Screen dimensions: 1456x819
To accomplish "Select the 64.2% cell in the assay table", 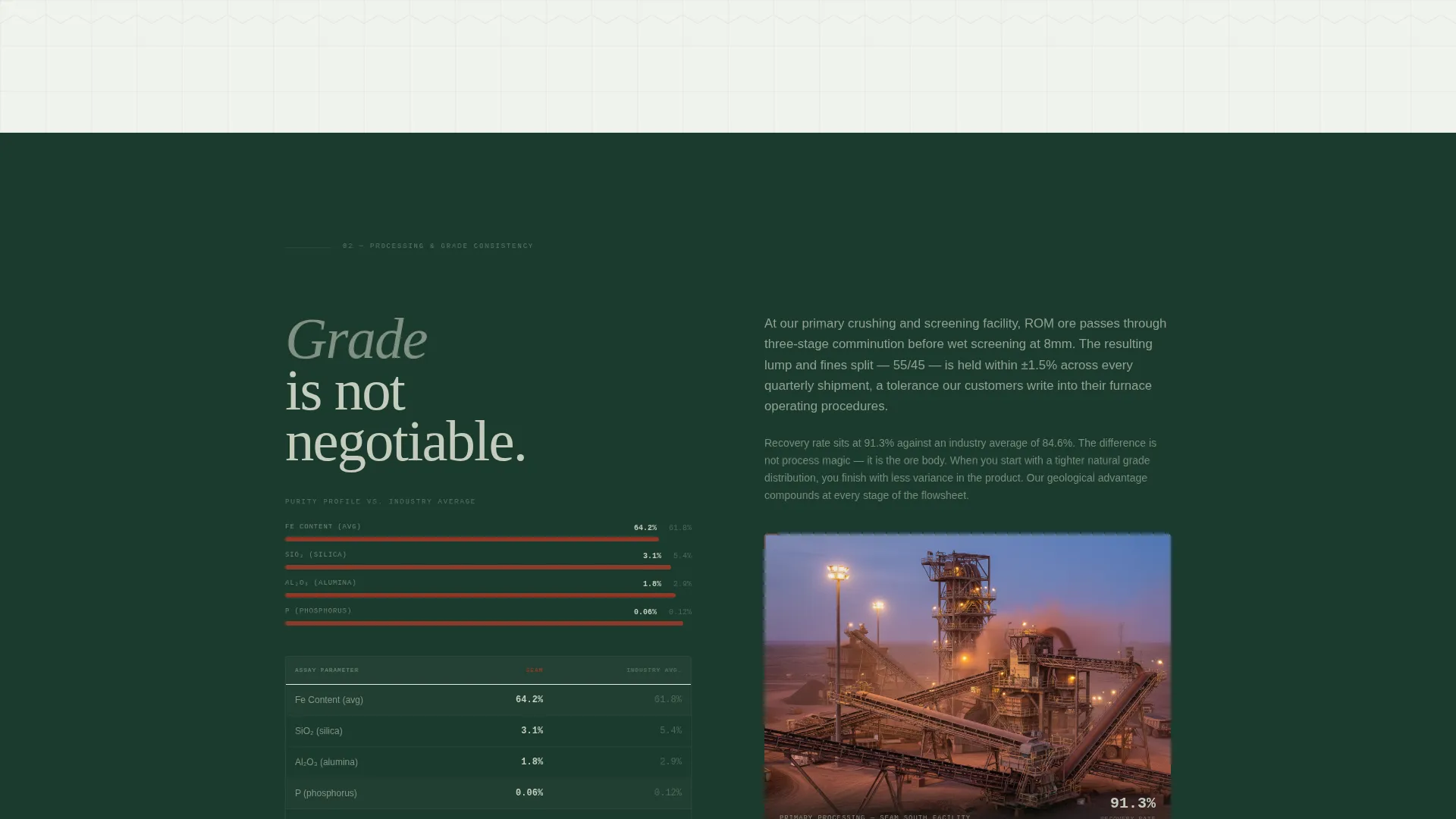I will click(529, 699).
